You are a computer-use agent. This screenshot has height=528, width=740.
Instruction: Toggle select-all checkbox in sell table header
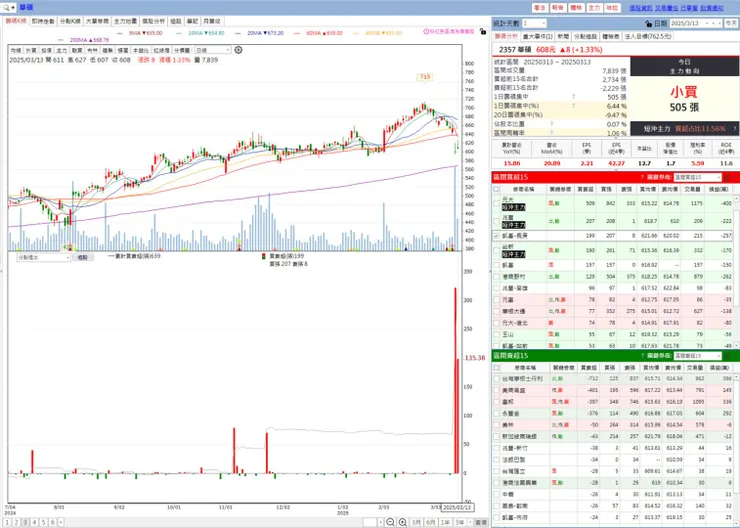click(496, 368)
